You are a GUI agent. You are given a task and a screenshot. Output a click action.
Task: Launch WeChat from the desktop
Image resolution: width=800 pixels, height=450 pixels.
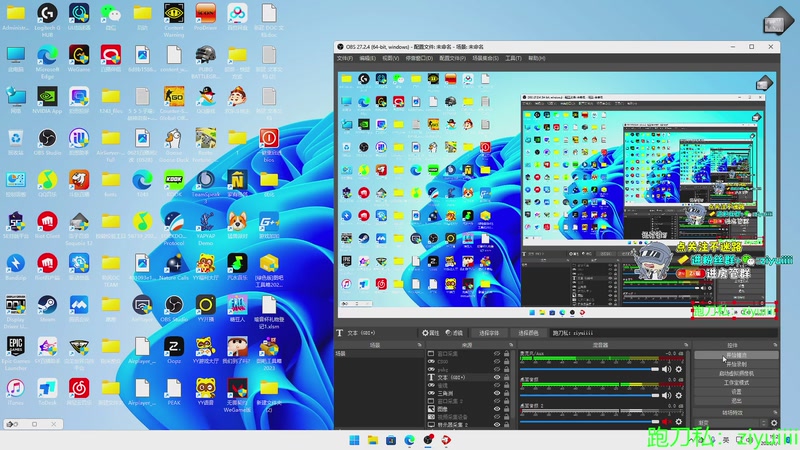tap(111, 17)
